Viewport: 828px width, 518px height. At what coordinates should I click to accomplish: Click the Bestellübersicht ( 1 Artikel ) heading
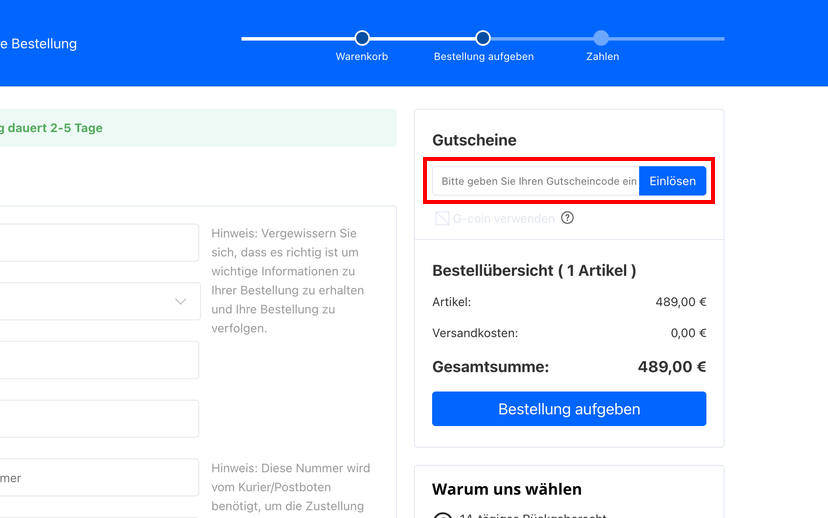pyautogui.click(x=534, y=270)
